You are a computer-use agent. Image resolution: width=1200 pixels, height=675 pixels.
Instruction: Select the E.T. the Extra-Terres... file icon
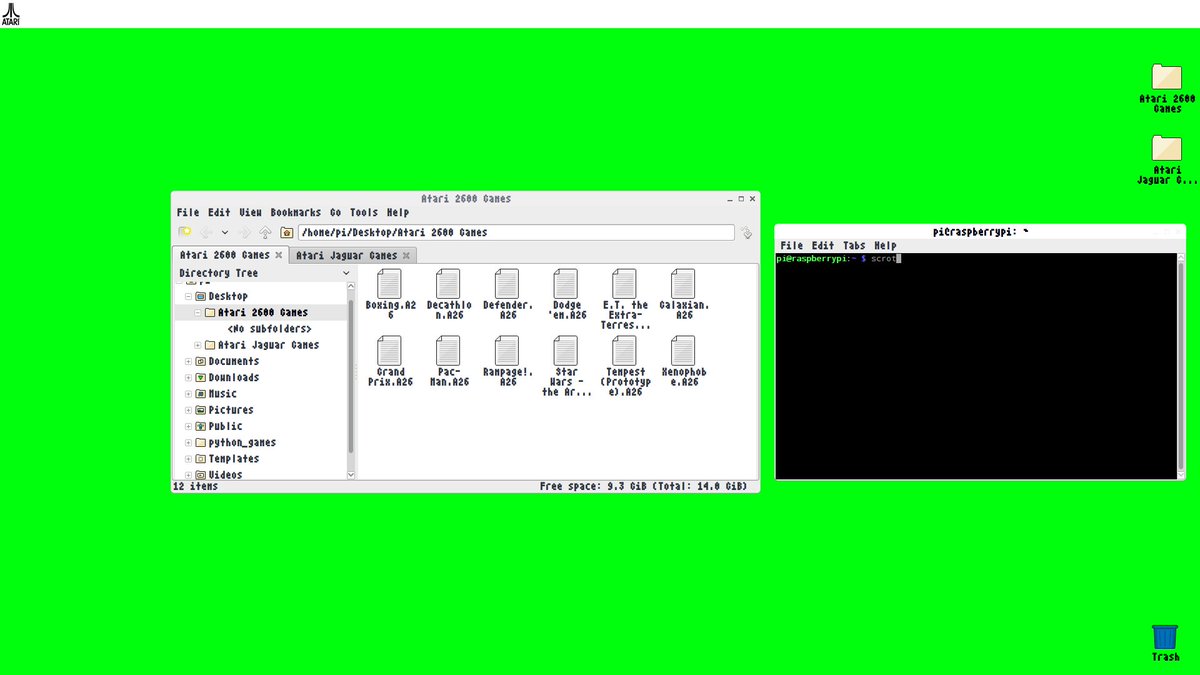pos(625,283)
